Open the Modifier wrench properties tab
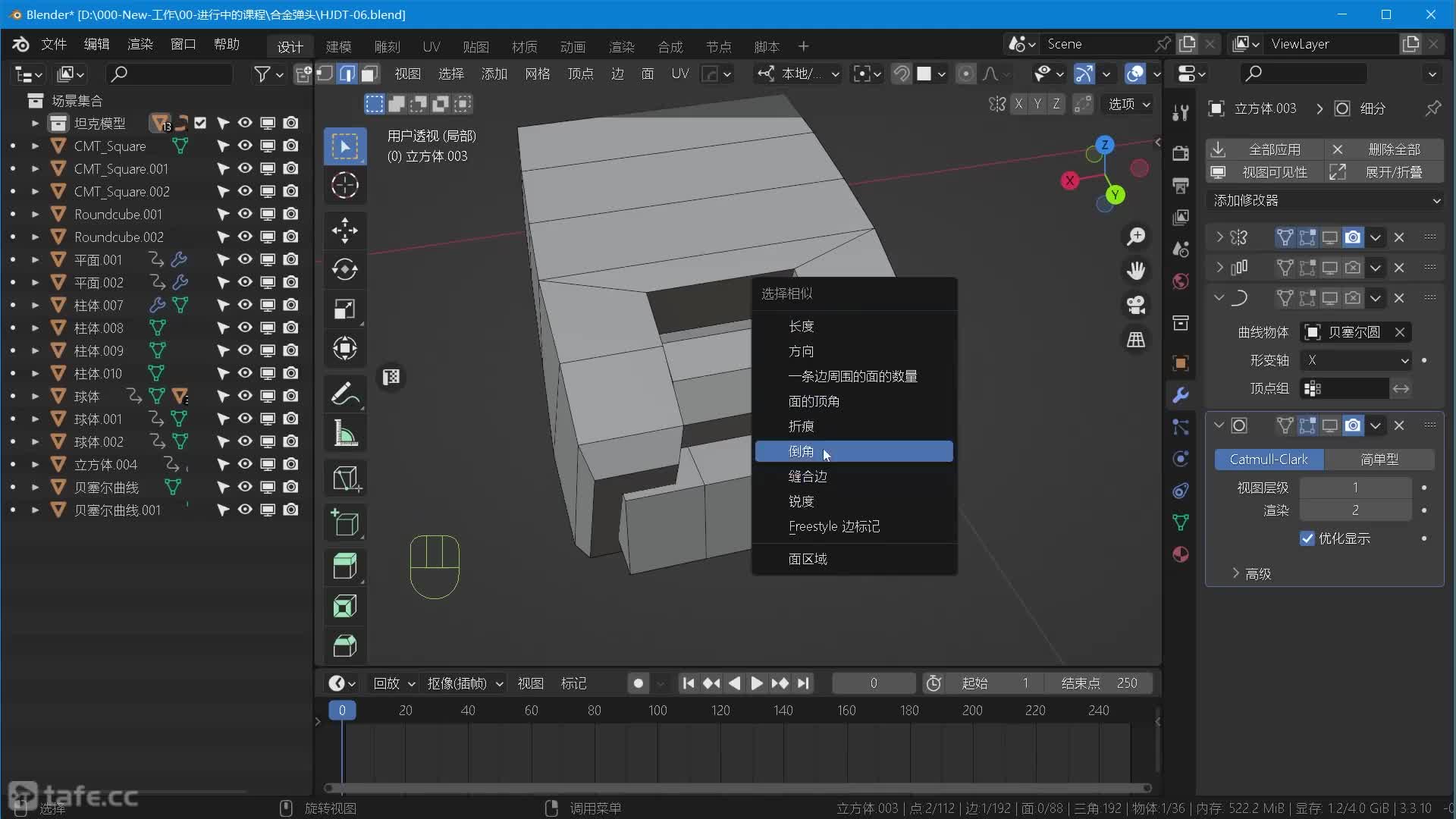The width and height of the screenshot is (1456, 819). (x=1181, y=395)
